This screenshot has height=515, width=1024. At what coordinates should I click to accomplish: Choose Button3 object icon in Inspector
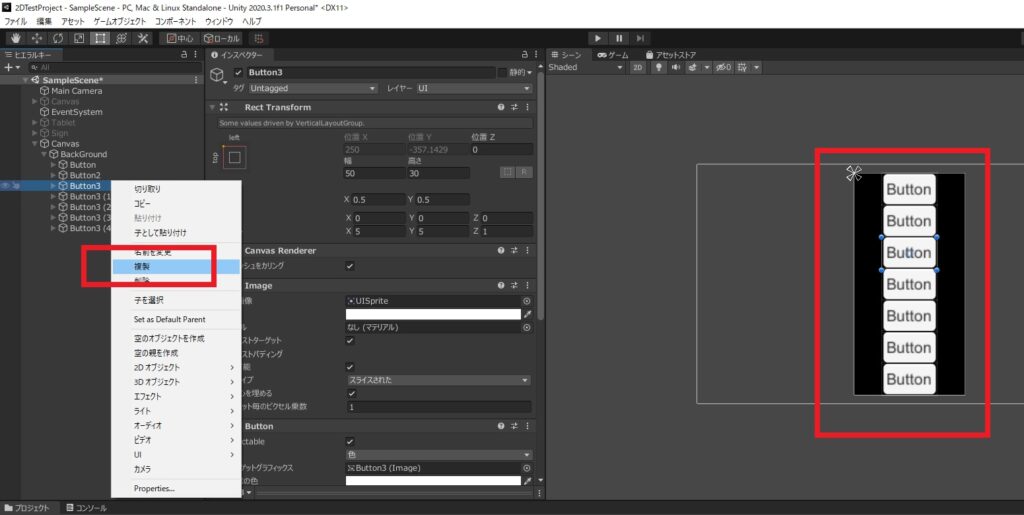point(217,76)
